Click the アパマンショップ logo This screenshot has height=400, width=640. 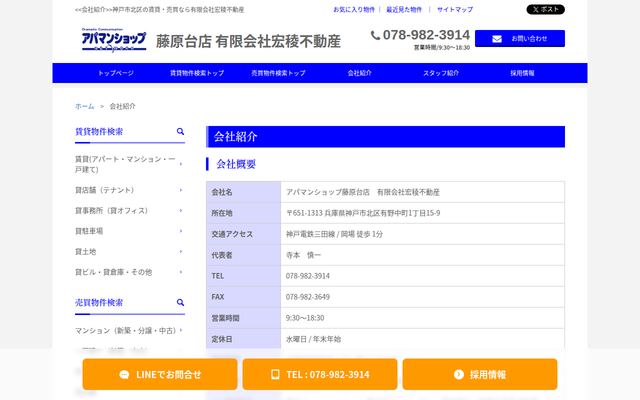[x=114, y=40]
